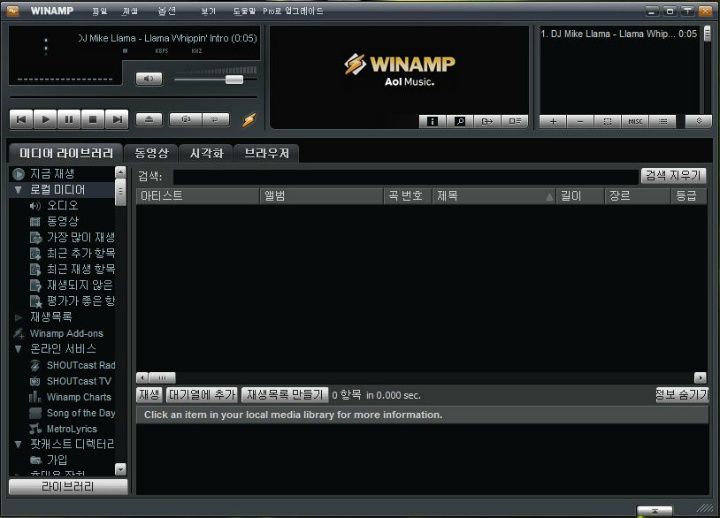Select 가입 under 팟캐스트 디렉터리
Image resolution: width=720 pixels, height=518 pixels.
pos(57,460)
